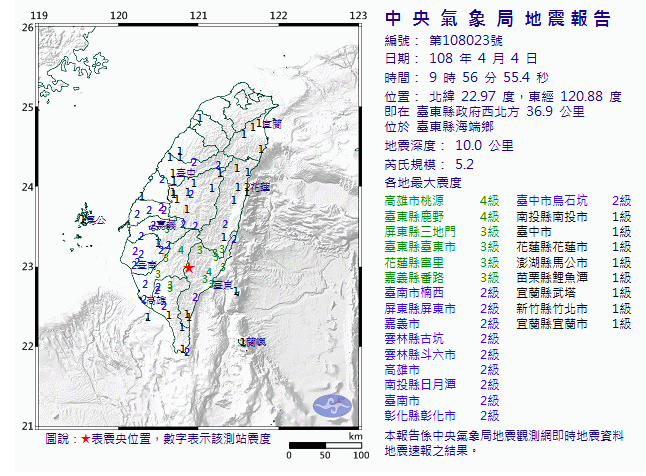Click the heading 各地最大震度
This screenshot has width=646, height=476.
(423, 182)
